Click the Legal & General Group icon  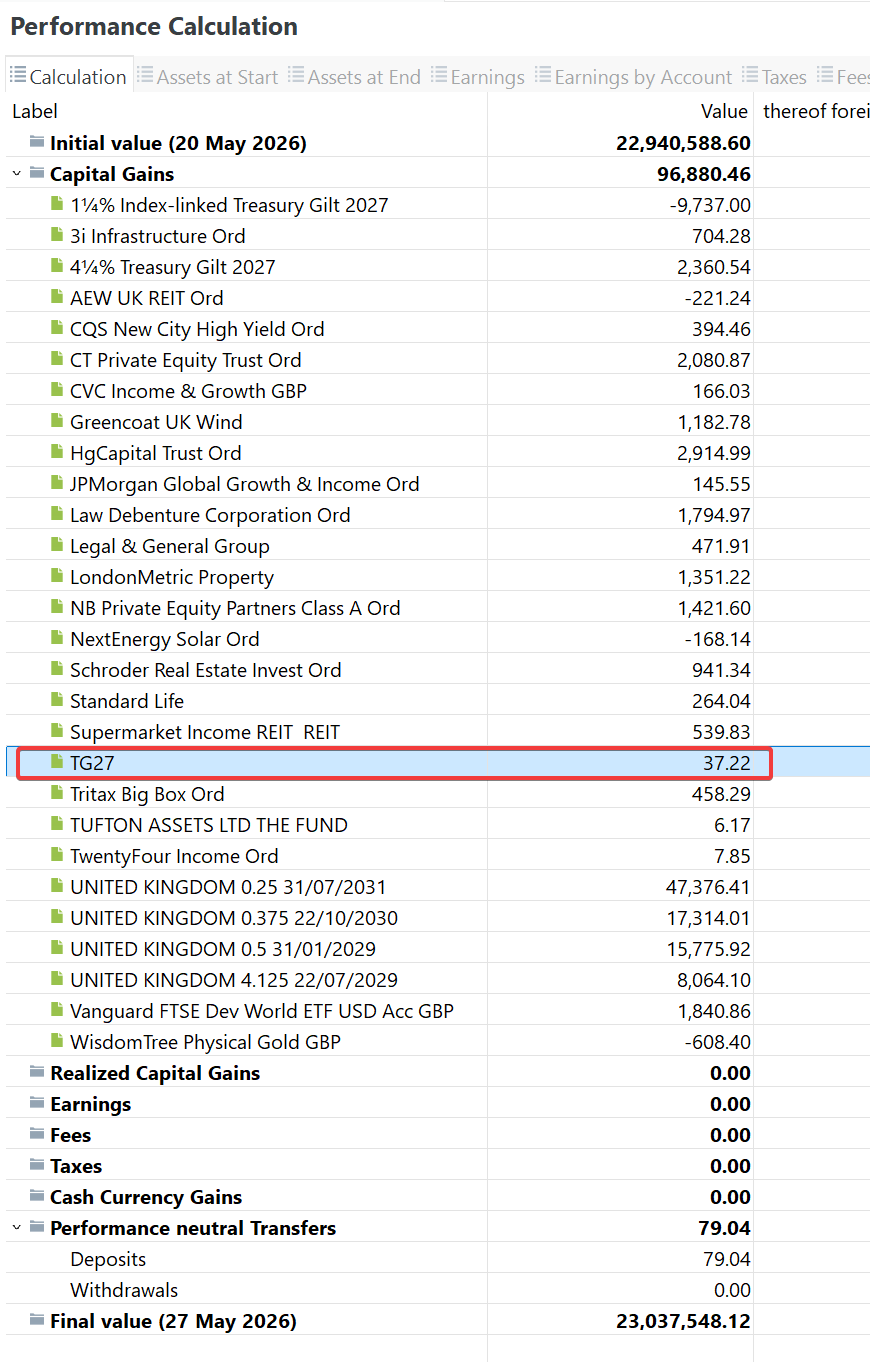pos(57,545)
